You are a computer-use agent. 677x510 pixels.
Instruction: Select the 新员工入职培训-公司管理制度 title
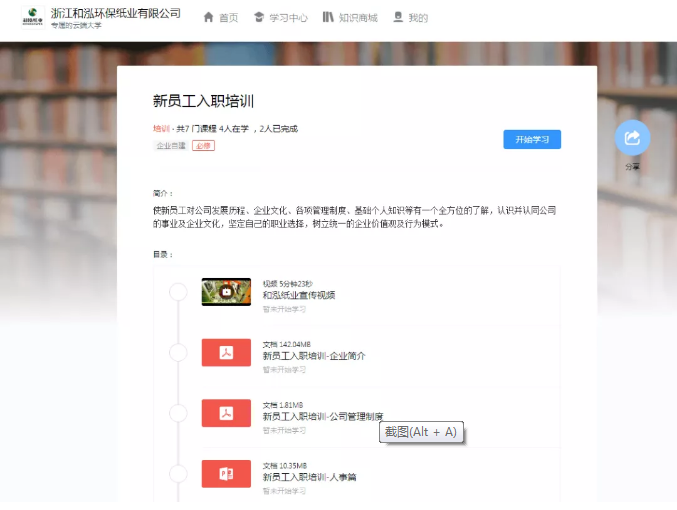click(322, 416)
